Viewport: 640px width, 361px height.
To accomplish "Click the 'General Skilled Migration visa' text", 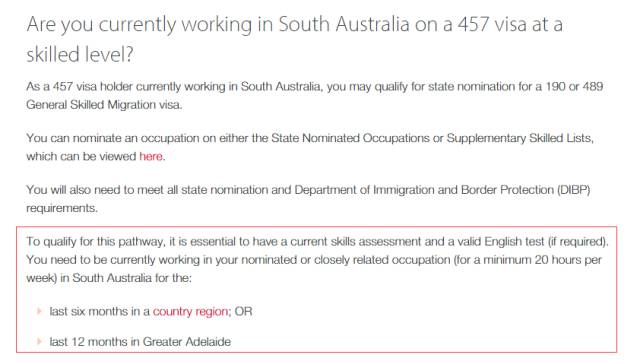I will 104,105.
